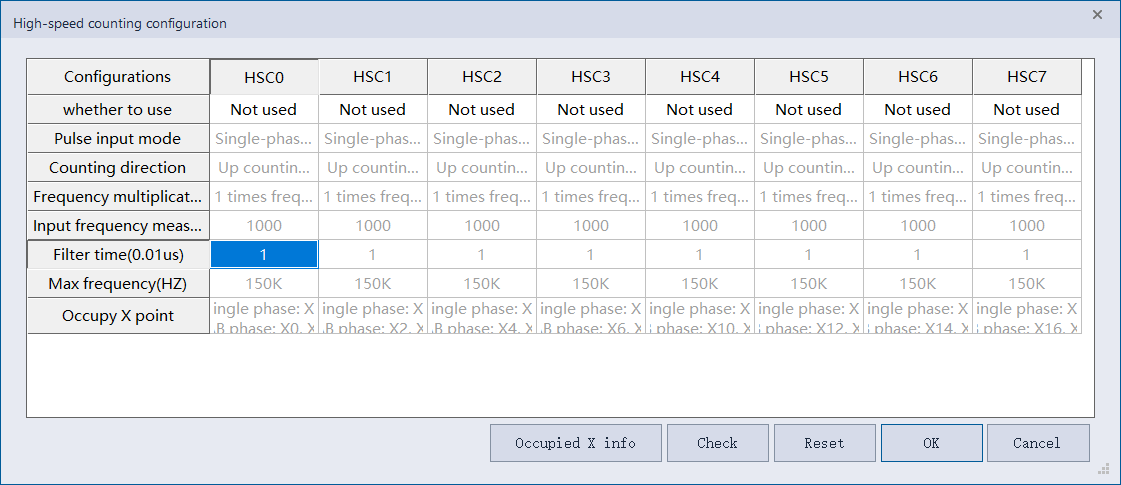Open HSC5 Frequency multiplication dropdown
Image resolution: width=1121 pixels, height=485 pixels.
point(809,197)
